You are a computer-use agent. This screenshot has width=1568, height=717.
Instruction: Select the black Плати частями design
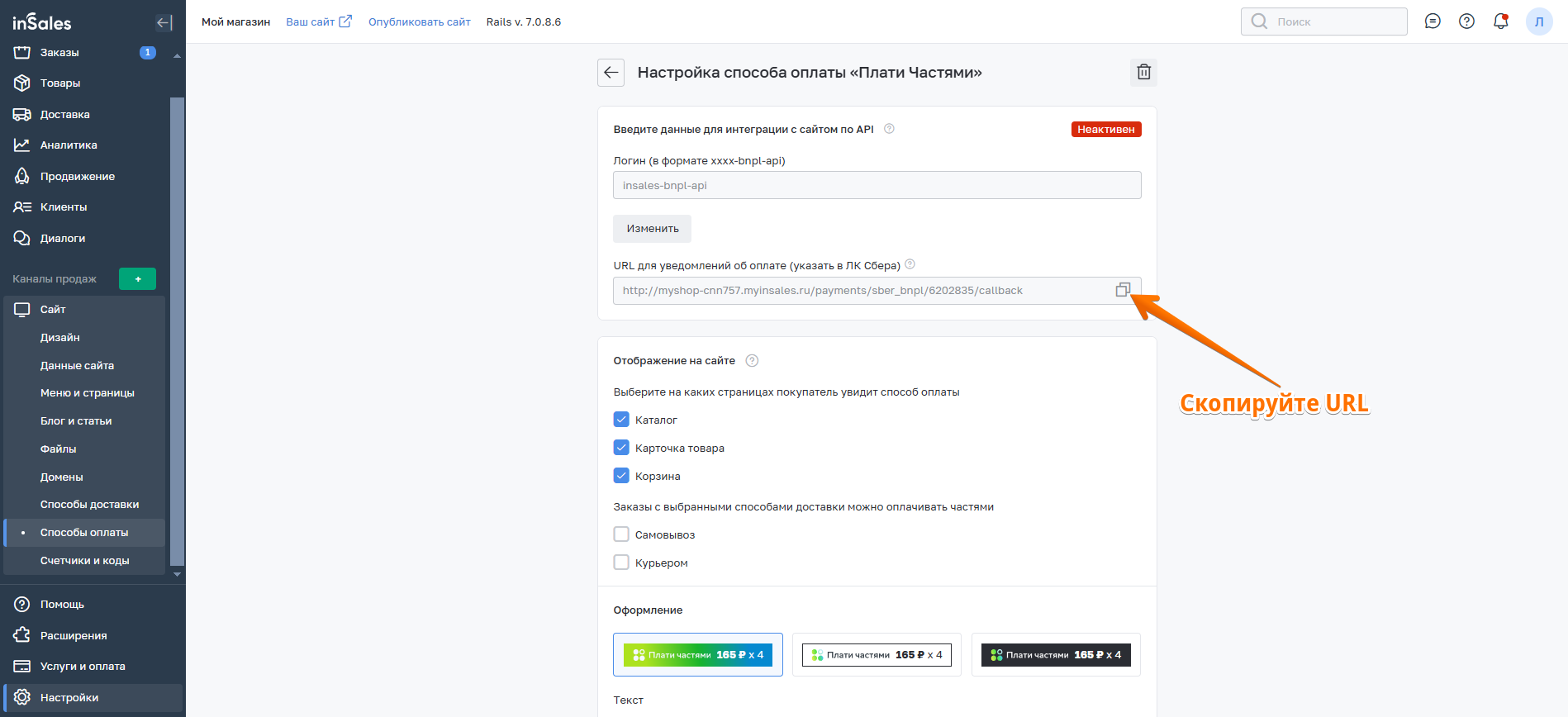pyautogui.click(x=1056, y=655)
